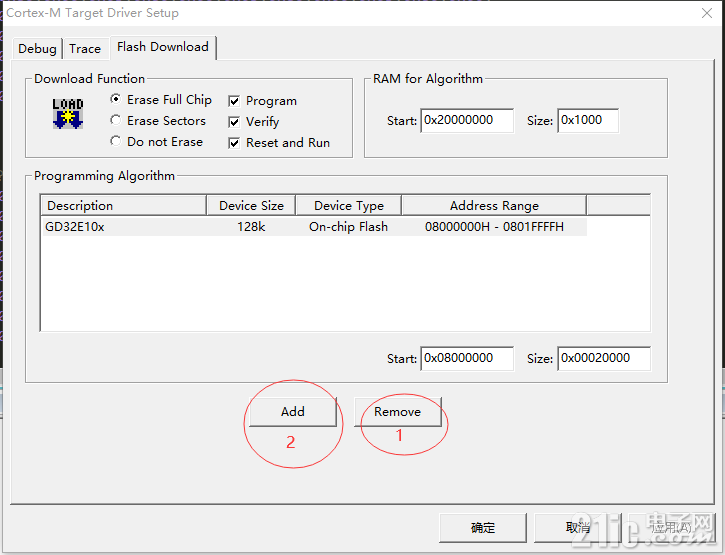
Task: Click the 应用(A) apply button
Action: tap(671, 528)
